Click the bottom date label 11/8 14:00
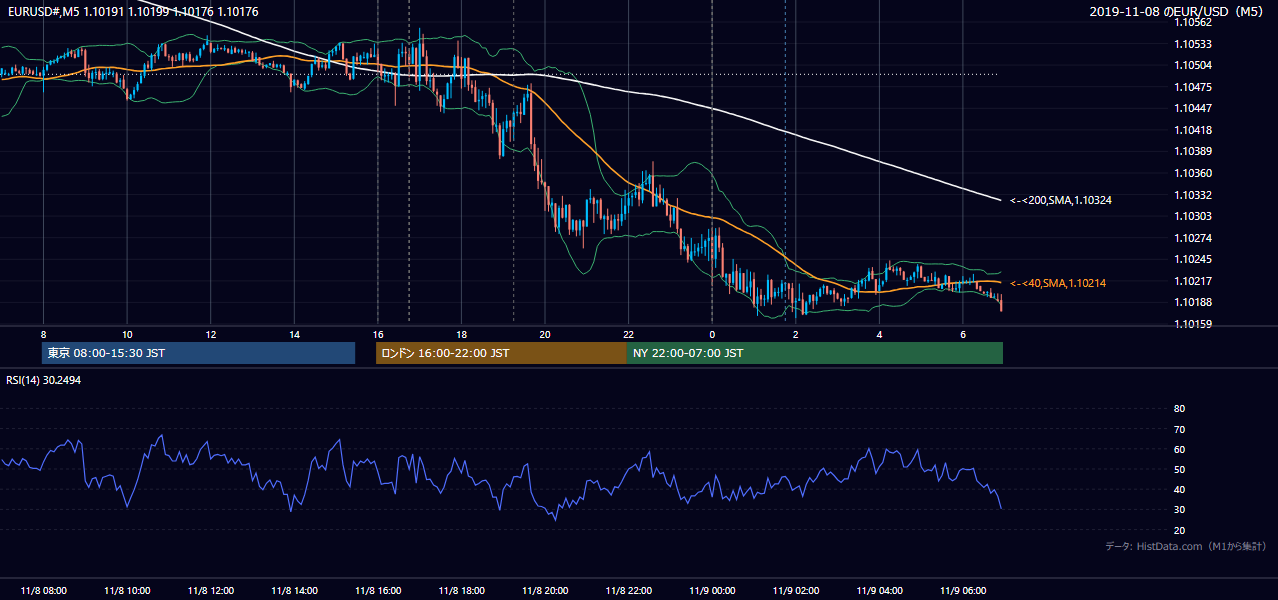The width and height of the screenshot is (1278, 600). pyautogui.click(x=294, y=591)
